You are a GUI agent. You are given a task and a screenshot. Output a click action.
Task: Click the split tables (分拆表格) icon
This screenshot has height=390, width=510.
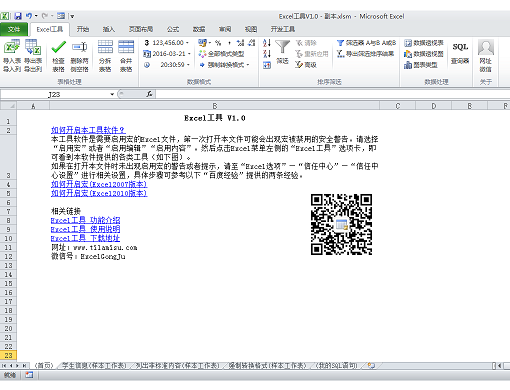point(105,47)
